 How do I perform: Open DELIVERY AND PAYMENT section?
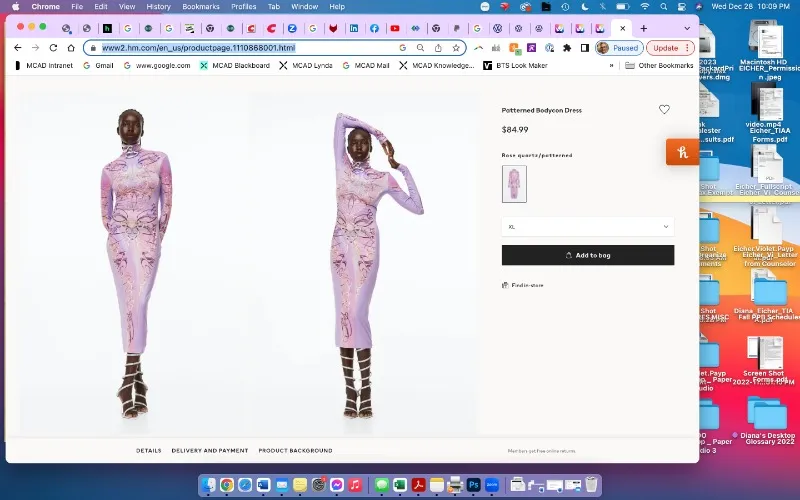(x=210, y=451)
